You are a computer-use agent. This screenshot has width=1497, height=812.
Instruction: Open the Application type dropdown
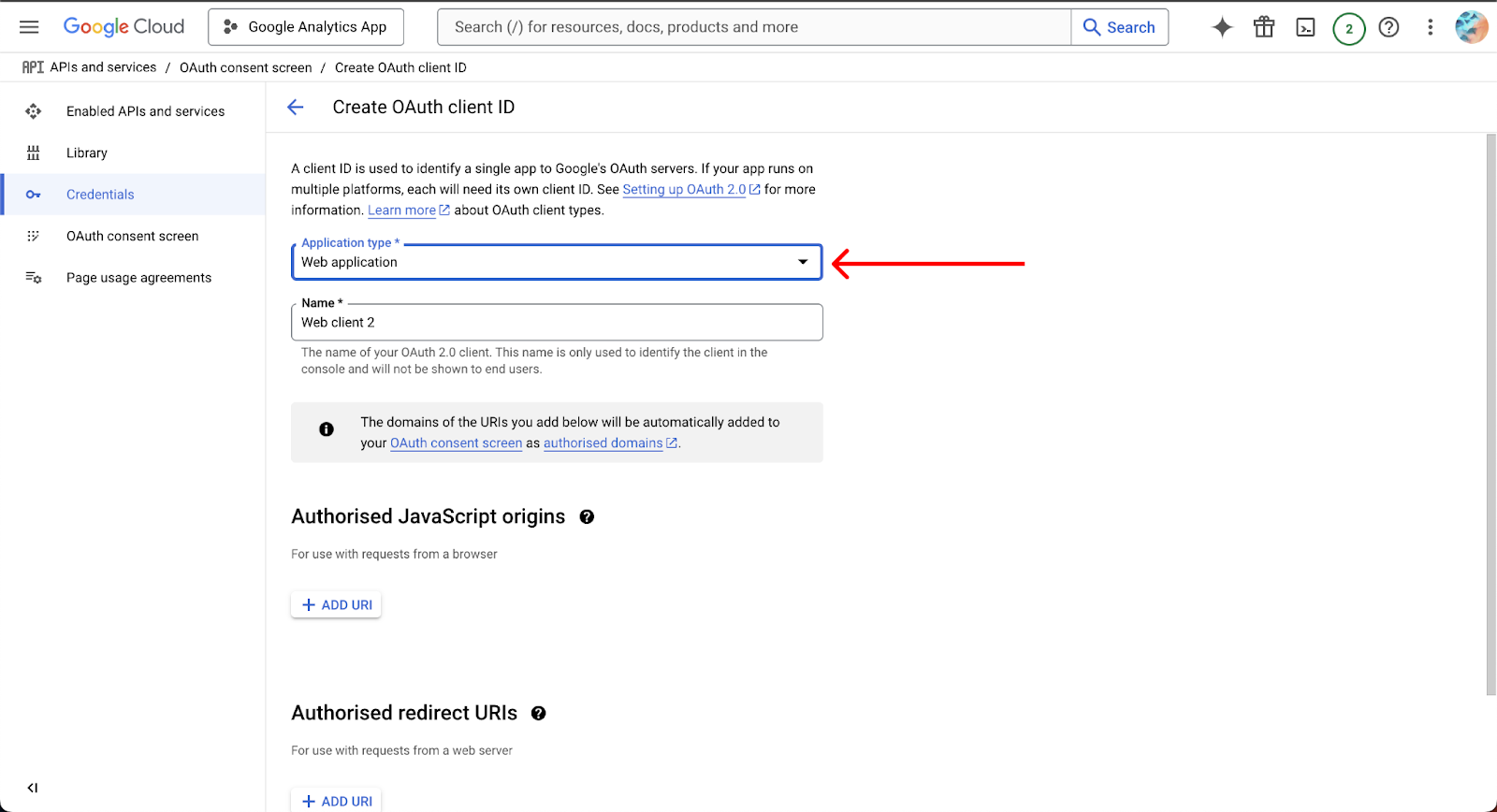click(556, 262)
